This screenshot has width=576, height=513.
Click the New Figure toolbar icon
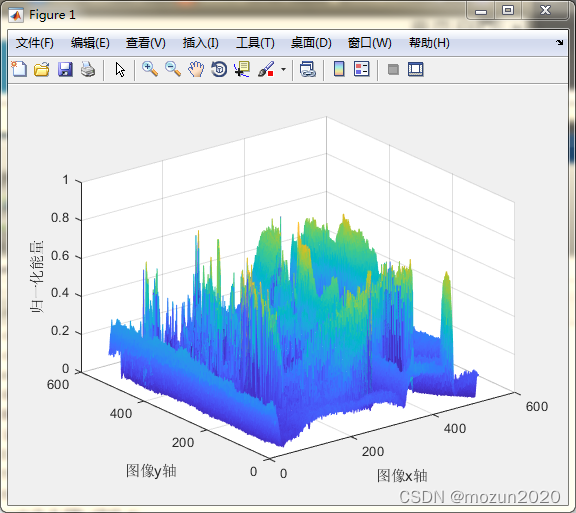[x=19, y=69]
